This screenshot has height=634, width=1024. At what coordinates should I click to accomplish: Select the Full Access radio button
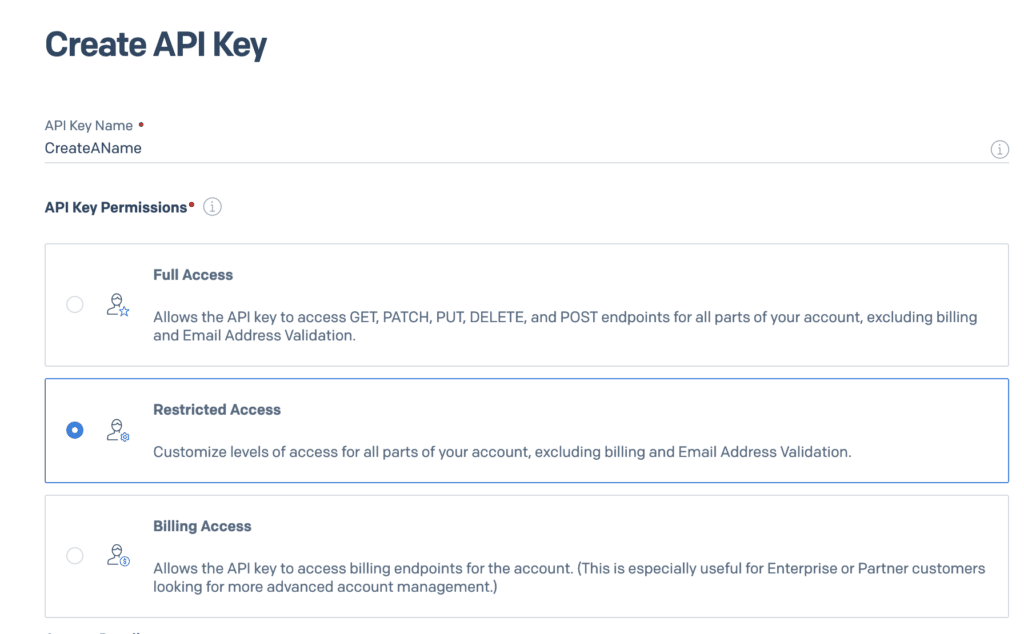(75, 304)
